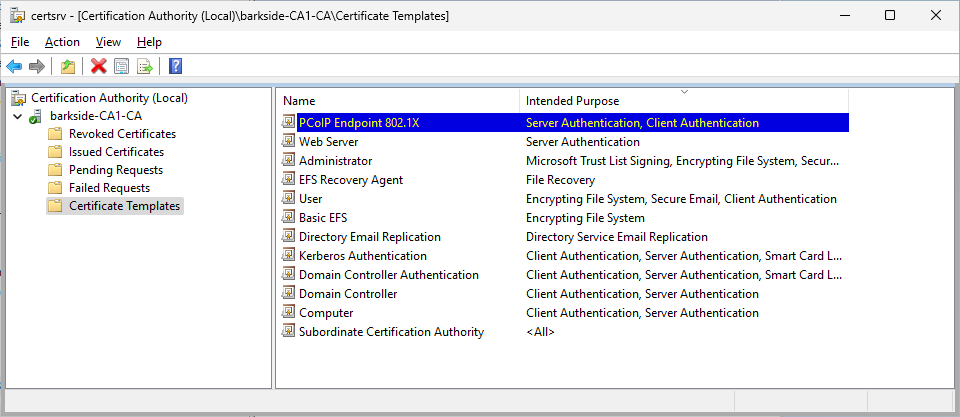Collapse the barkside-CA1-CA tree node
The image size is (960, 417).
point(17,116)
